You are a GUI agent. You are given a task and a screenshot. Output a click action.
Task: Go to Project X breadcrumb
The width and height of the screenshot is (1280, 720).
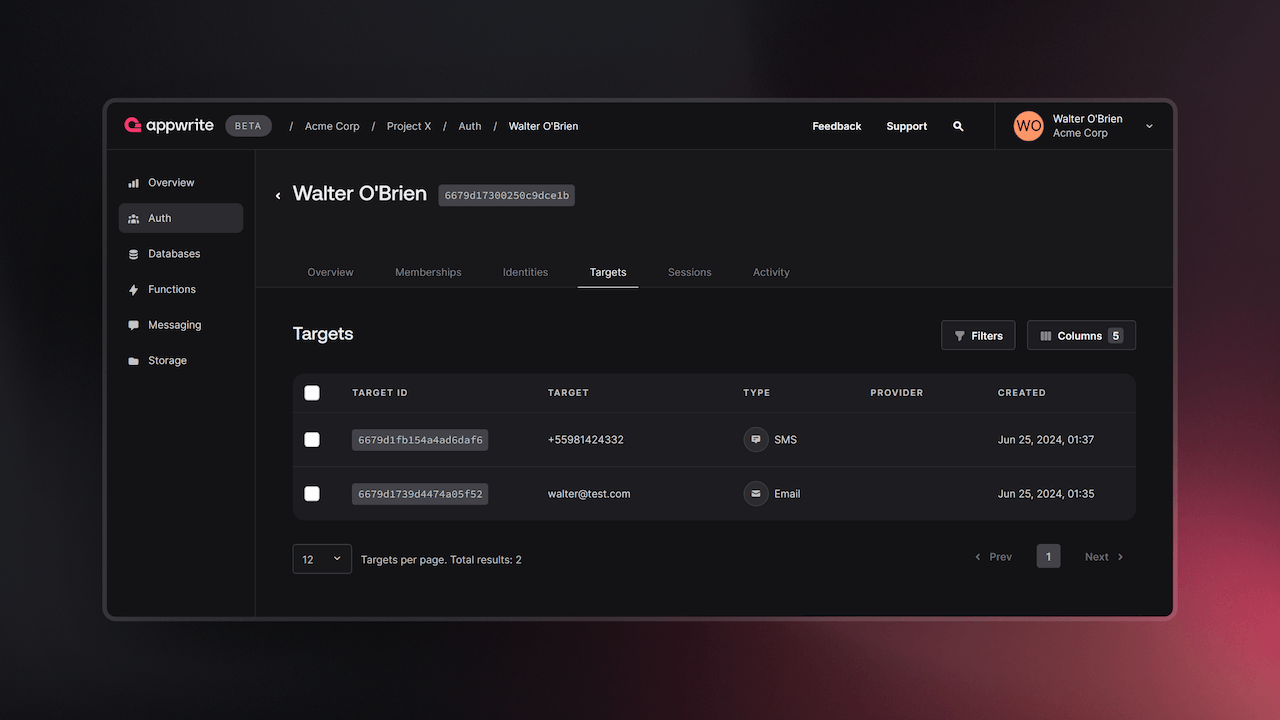(x=409, y=126)
